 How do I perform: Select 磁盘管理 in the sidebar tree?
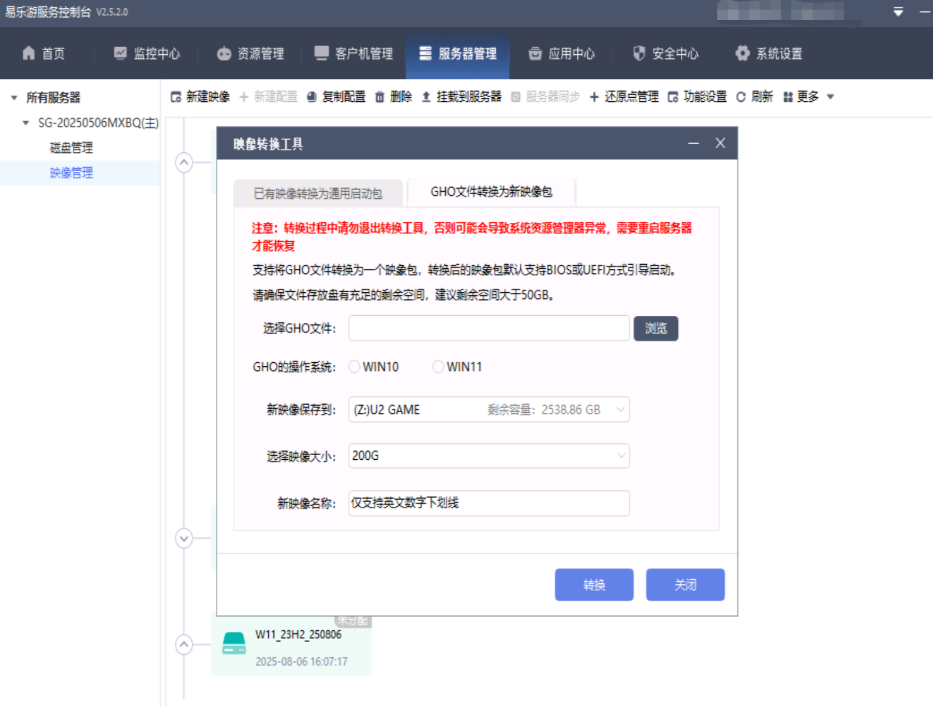click(x=71, y=148)
